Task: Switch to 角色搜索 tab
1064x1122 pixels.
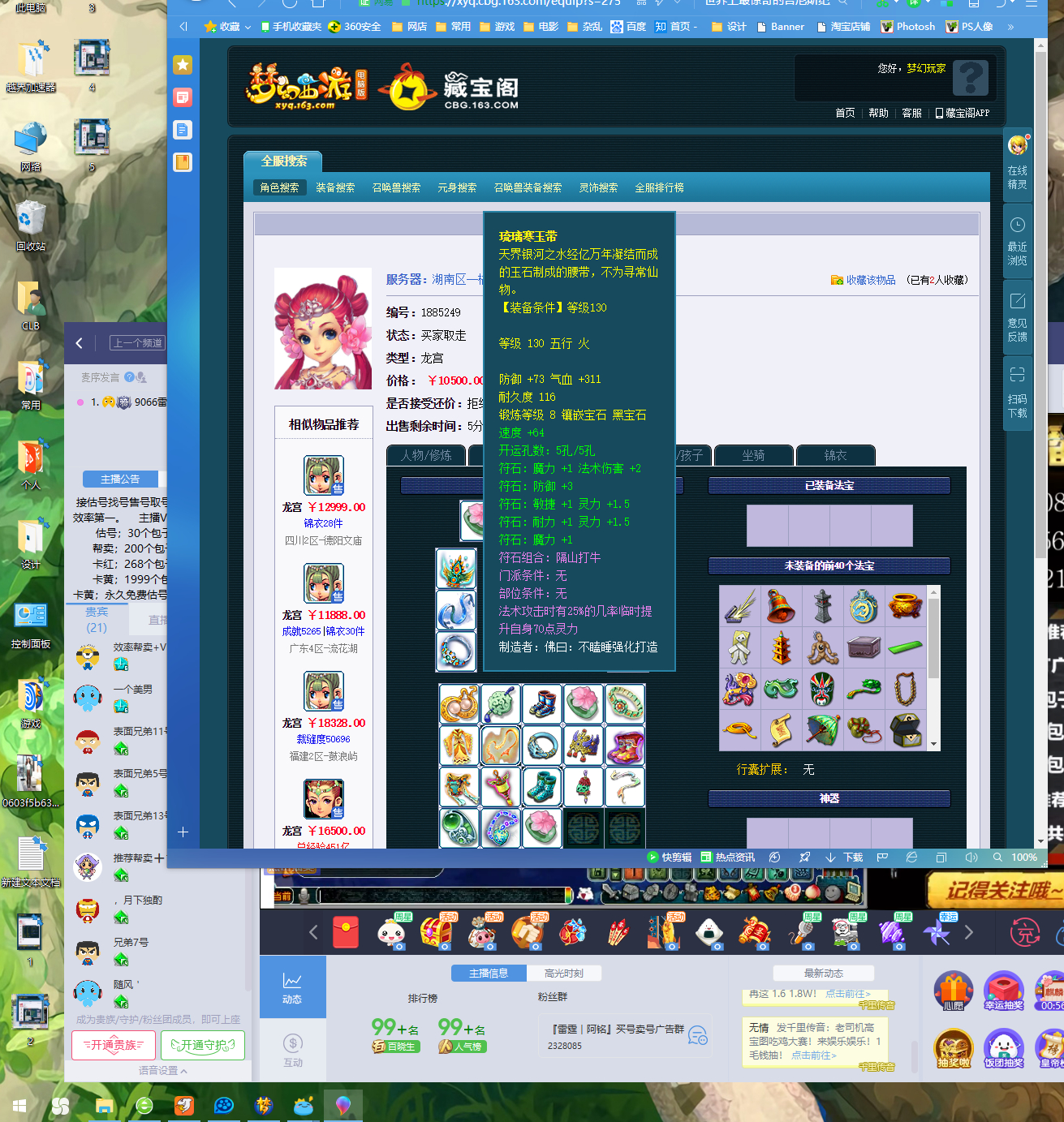Action: [x=280, y=187]
